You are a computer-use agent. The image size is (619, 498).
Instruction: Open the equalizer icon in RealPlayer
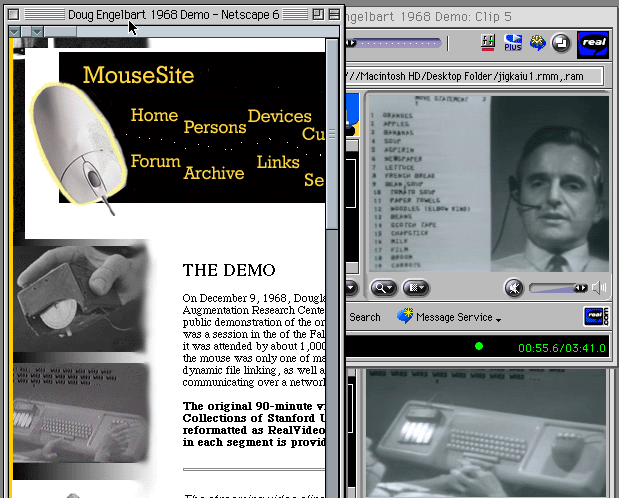click(488, 42)
